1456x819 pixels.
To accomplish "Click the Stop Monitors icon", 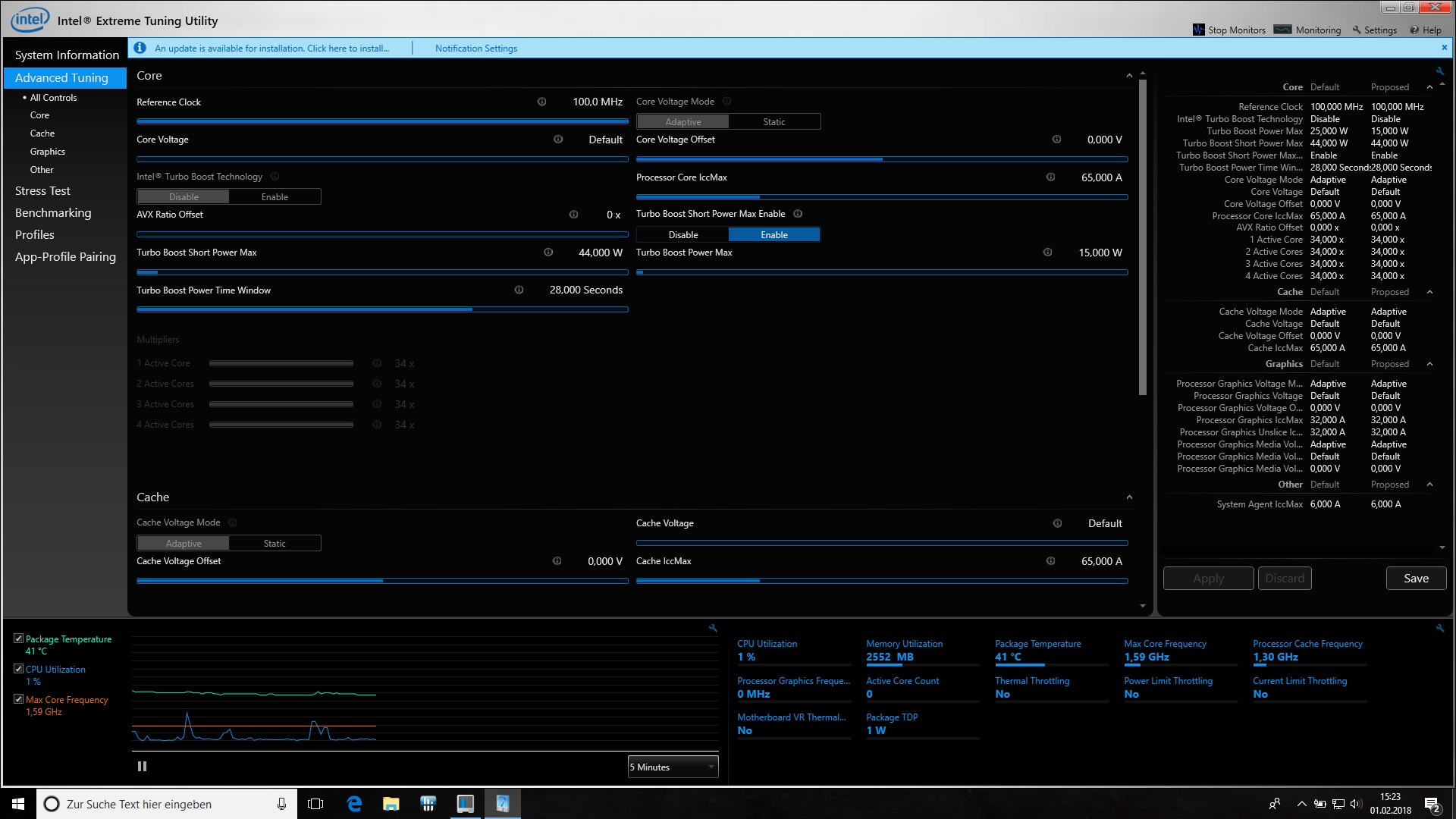I will pyautogui.click(x=1199, y=30).
